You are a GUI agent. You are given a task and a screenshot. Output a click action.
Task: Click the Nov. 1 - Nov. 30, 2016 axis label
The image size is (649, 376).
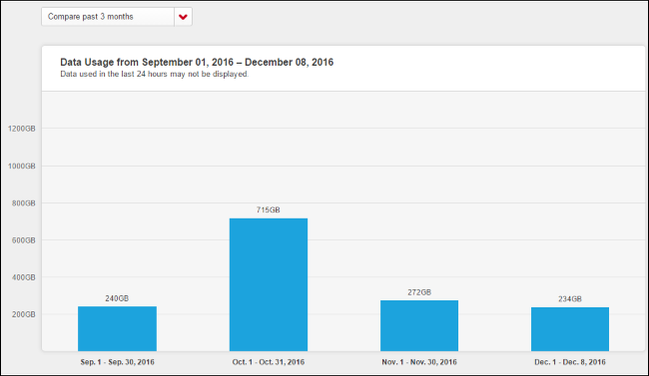pos(419,362)
